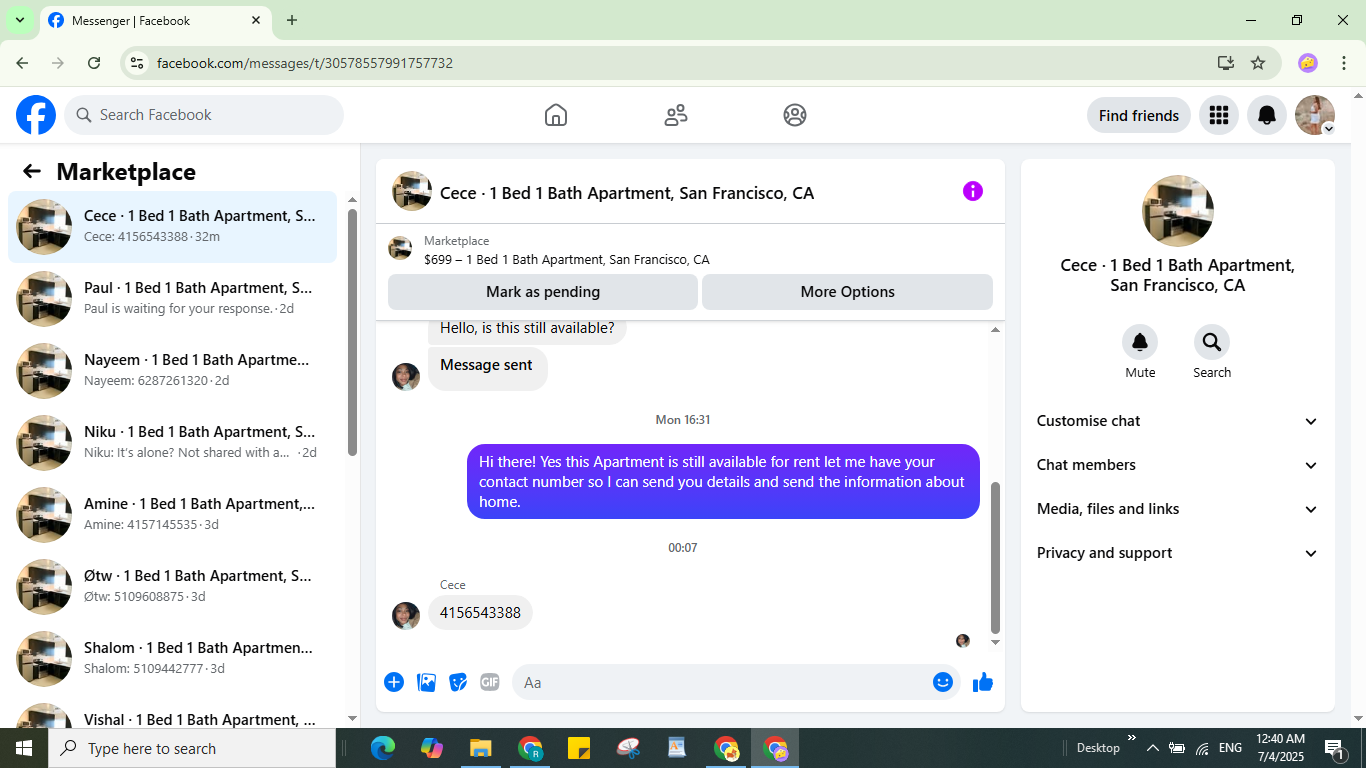1366x768 pixels.
Task: Go back from Marketplace with arrow
Action: pyautogui.click(x=32, y=171)
